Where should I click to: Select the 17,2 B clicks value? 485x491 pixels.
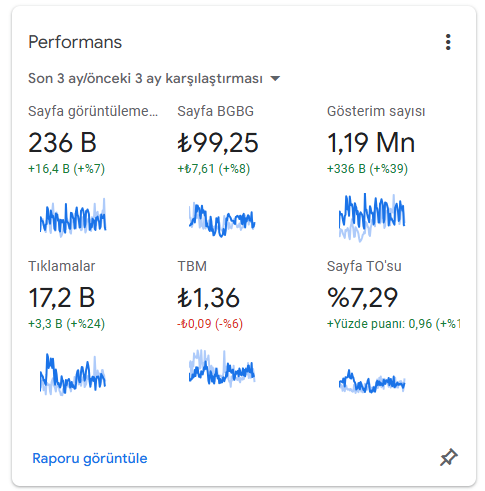tap(62, 298)
